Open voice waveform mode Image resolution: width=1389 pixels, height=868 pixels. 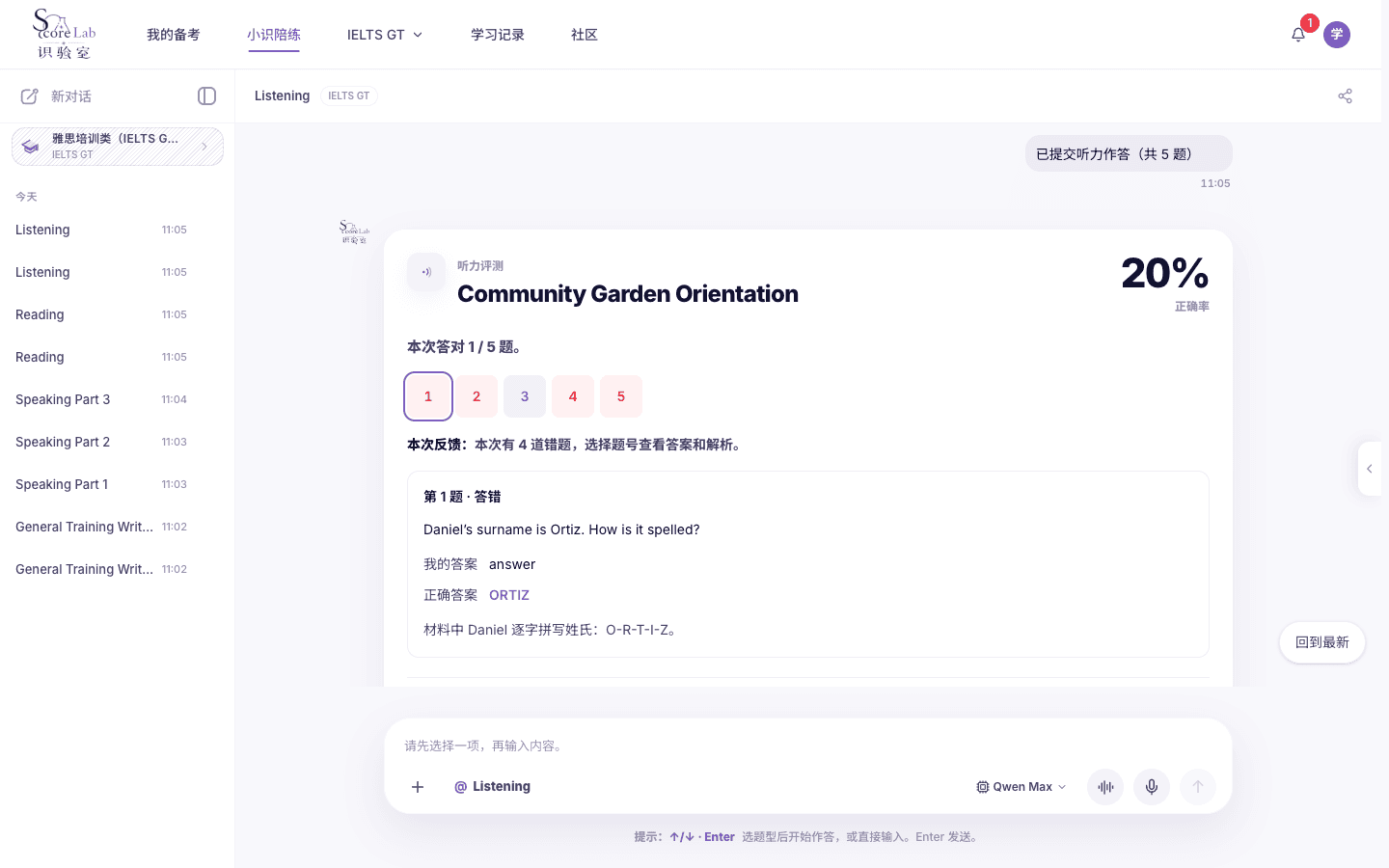(x=1105, y=787)
